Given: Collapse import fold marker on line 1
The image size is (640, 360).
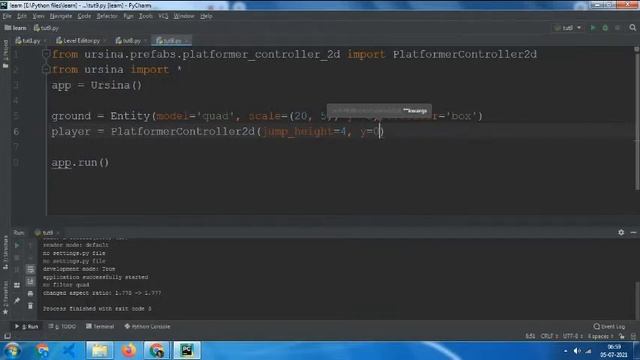Looking at the screenshot, I should tap(46, 54).
